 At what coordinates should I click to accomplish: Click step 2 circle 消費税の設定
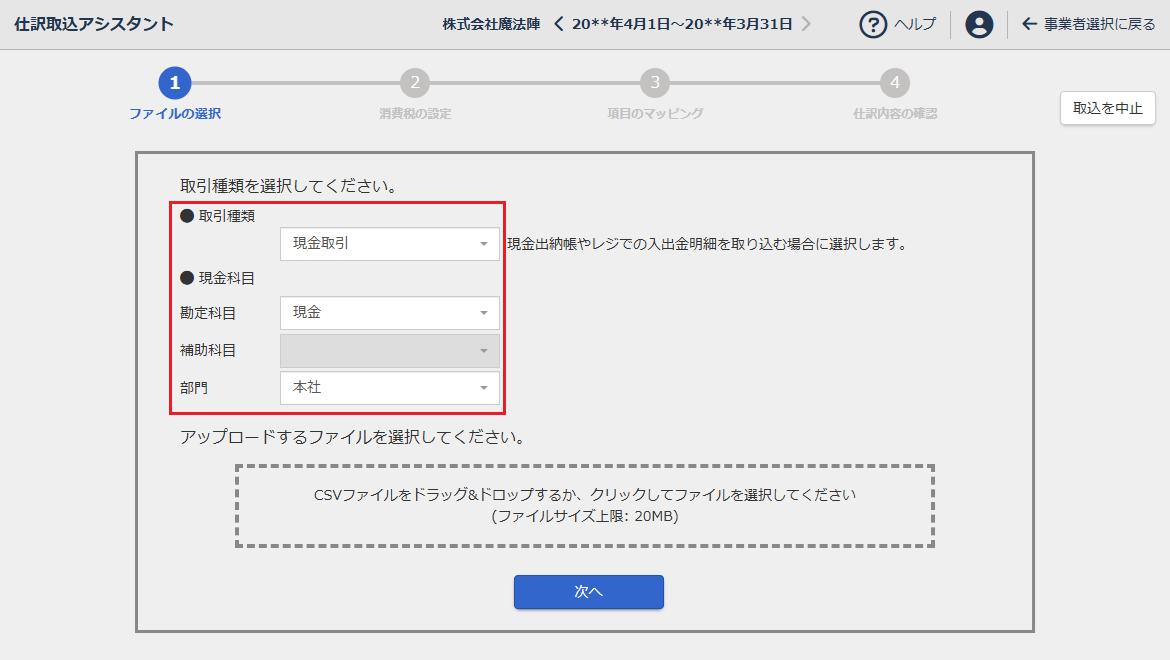(415, 83)
